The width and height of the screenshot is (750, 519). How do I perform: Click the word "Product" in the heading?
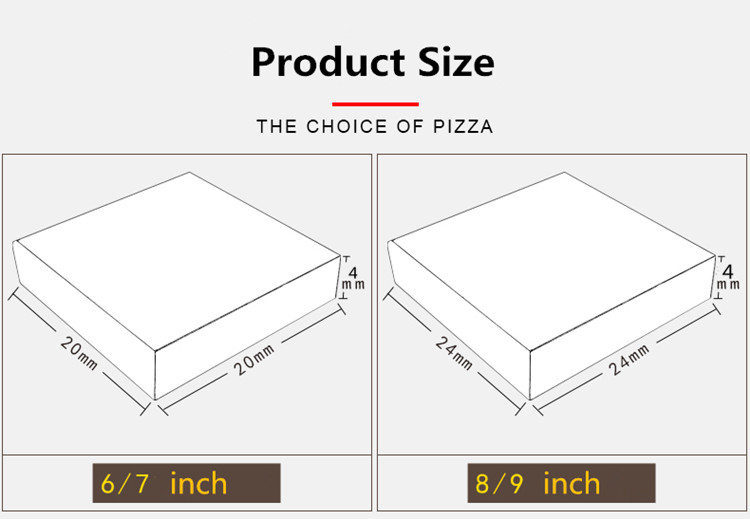tap(328, 62)
